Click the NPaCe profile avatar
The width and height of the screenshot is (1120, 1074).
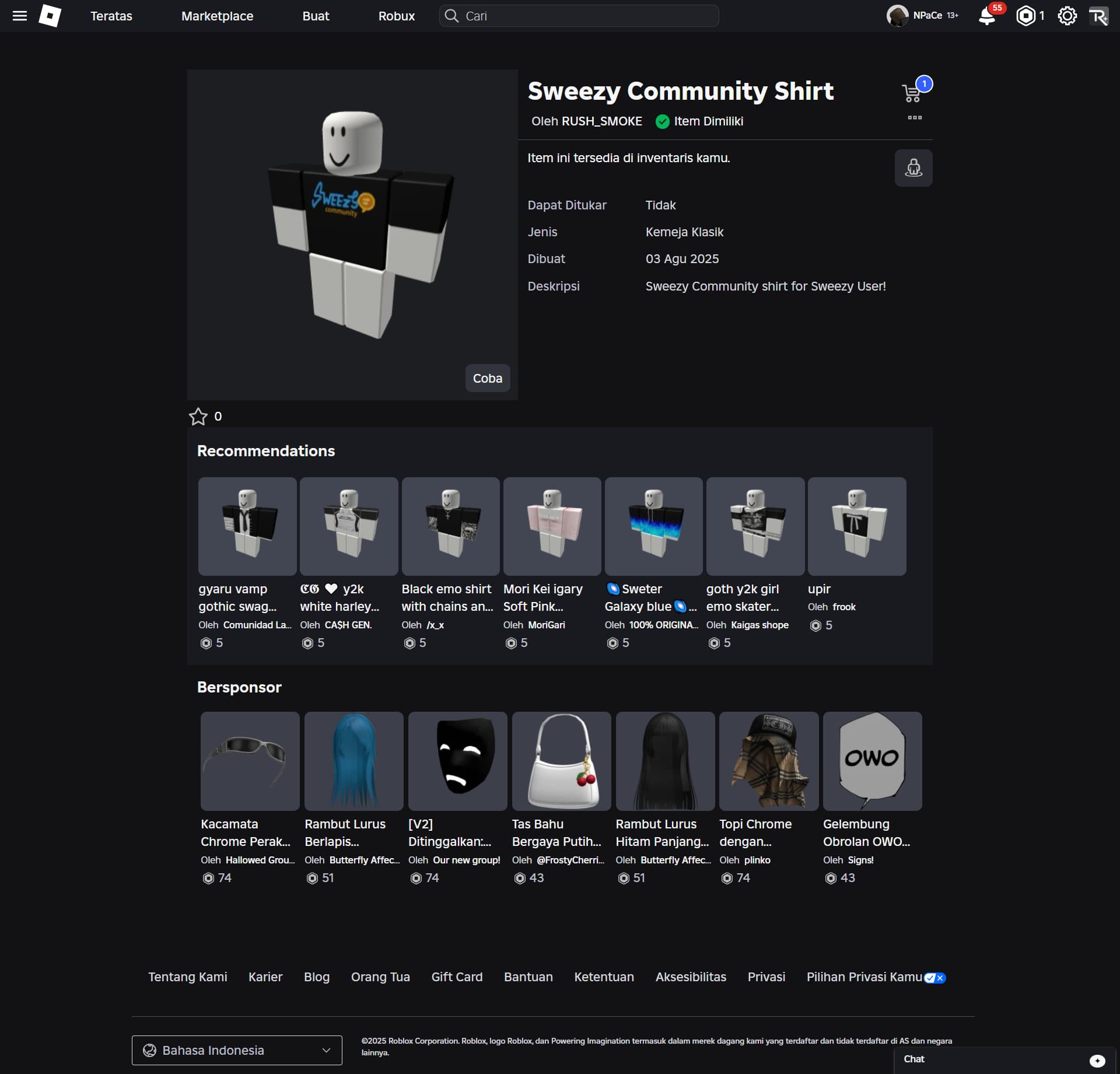tap(897, 16)
